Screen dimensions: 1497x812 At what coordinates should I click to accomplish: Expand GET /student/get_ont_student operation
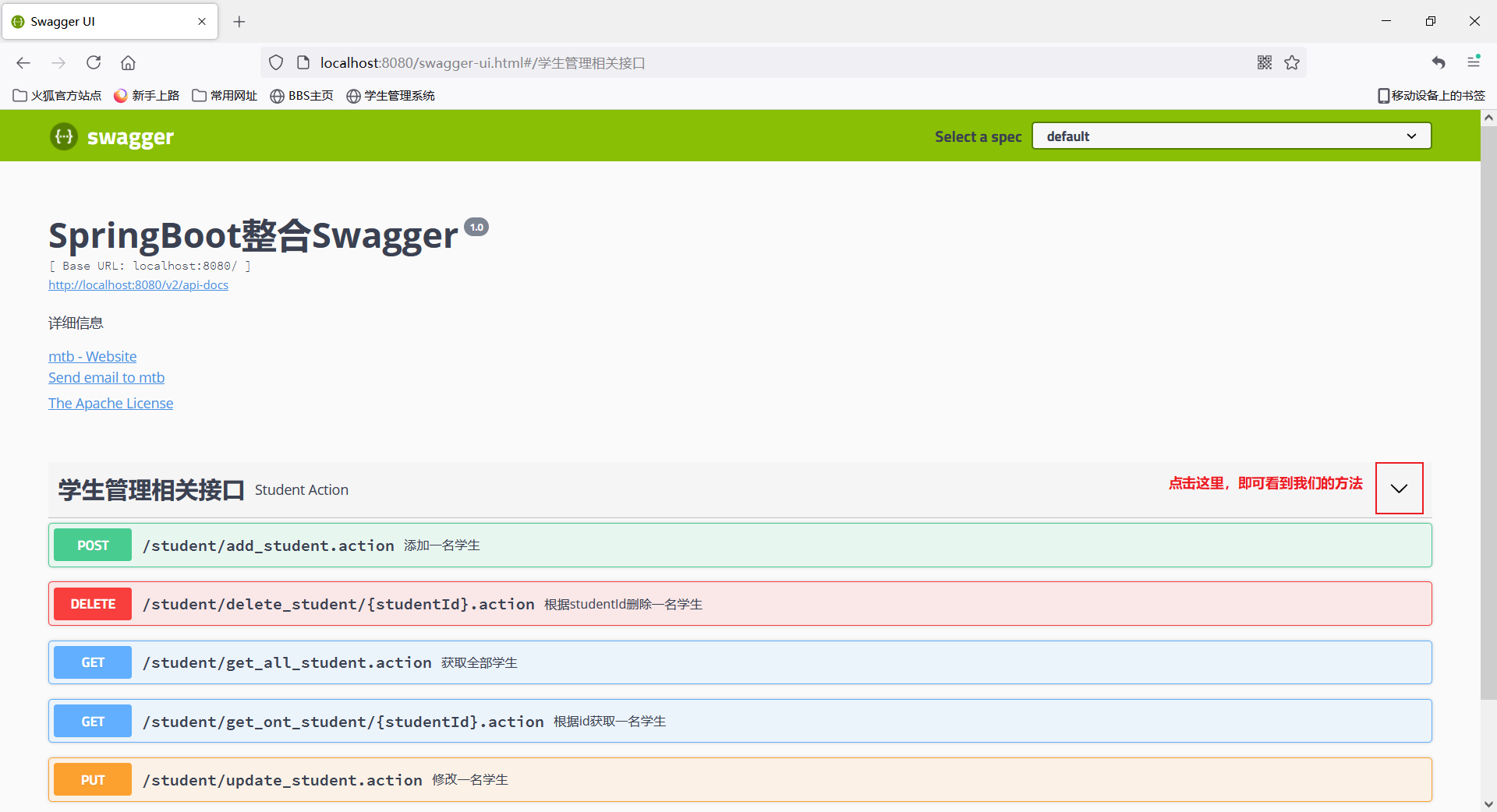[x=740, y=722]
